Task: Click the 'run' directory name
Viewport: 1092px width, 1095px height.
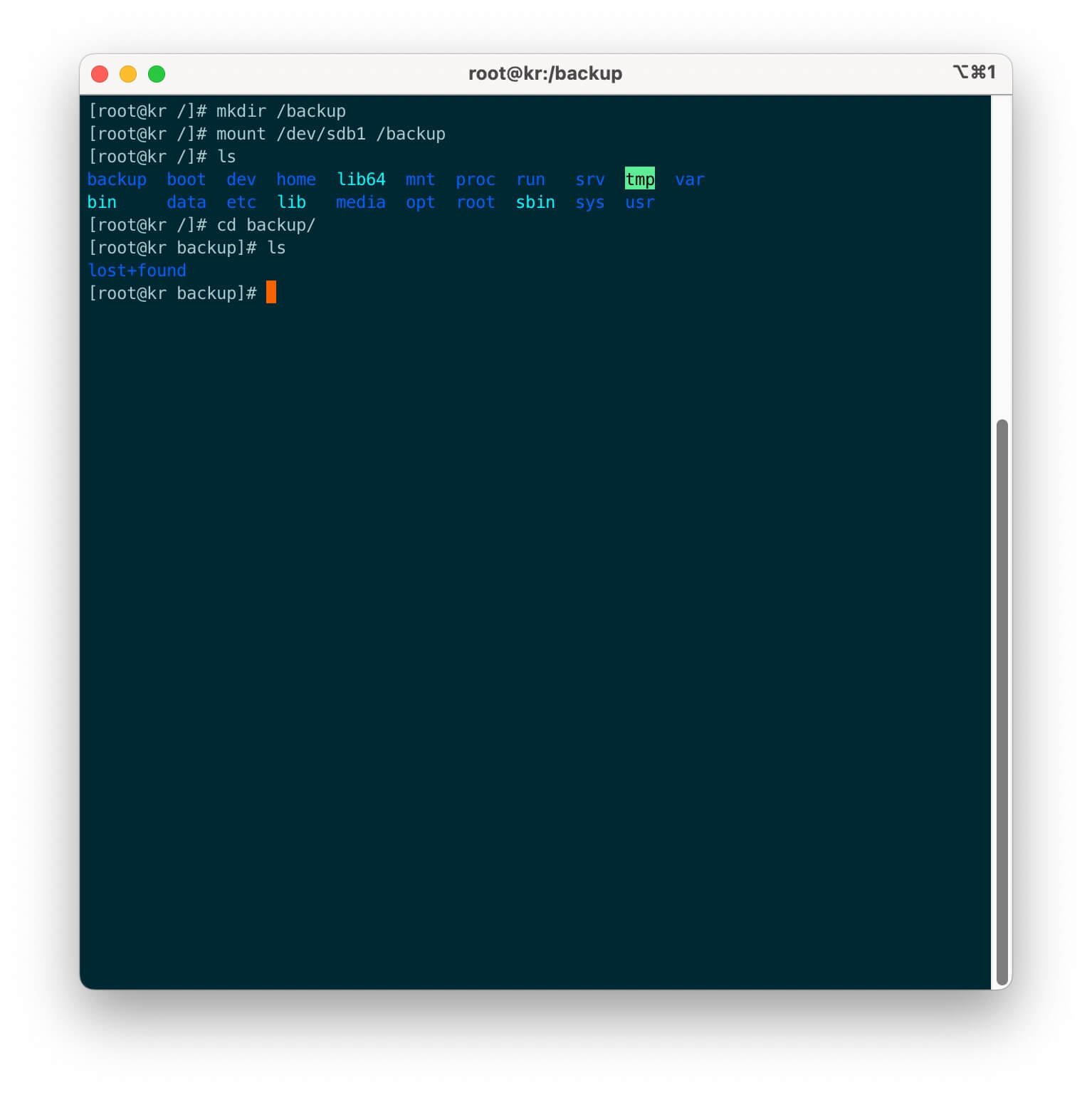Action: 530,179
